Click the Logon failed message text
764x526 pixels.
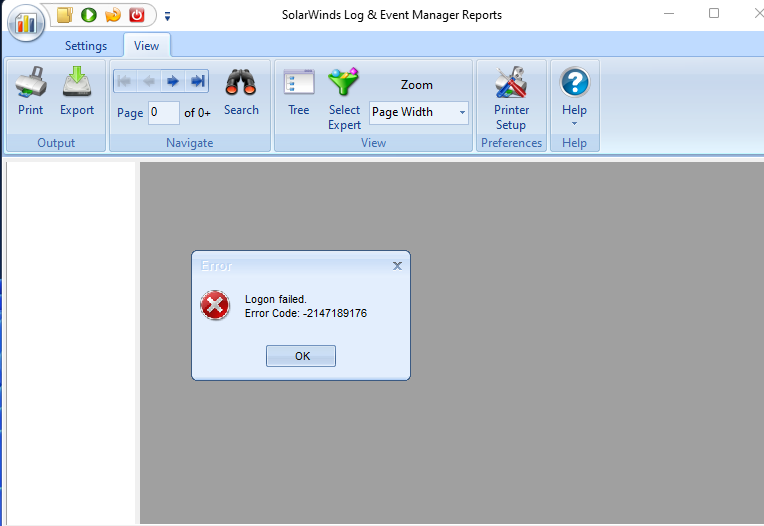(x=275, y=299)
